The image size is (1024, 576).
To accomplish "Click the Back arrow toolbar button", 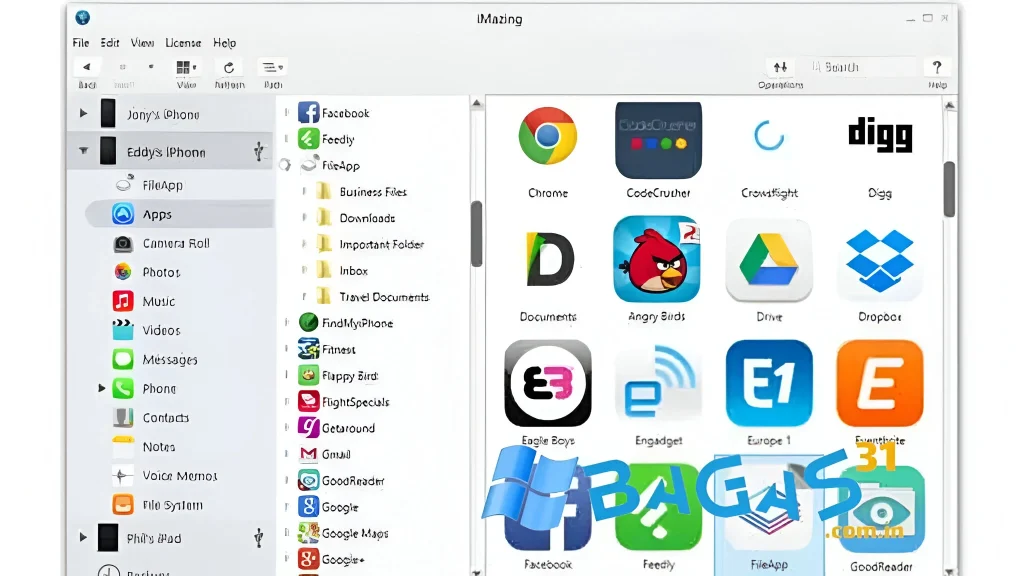I will point(86,67).
